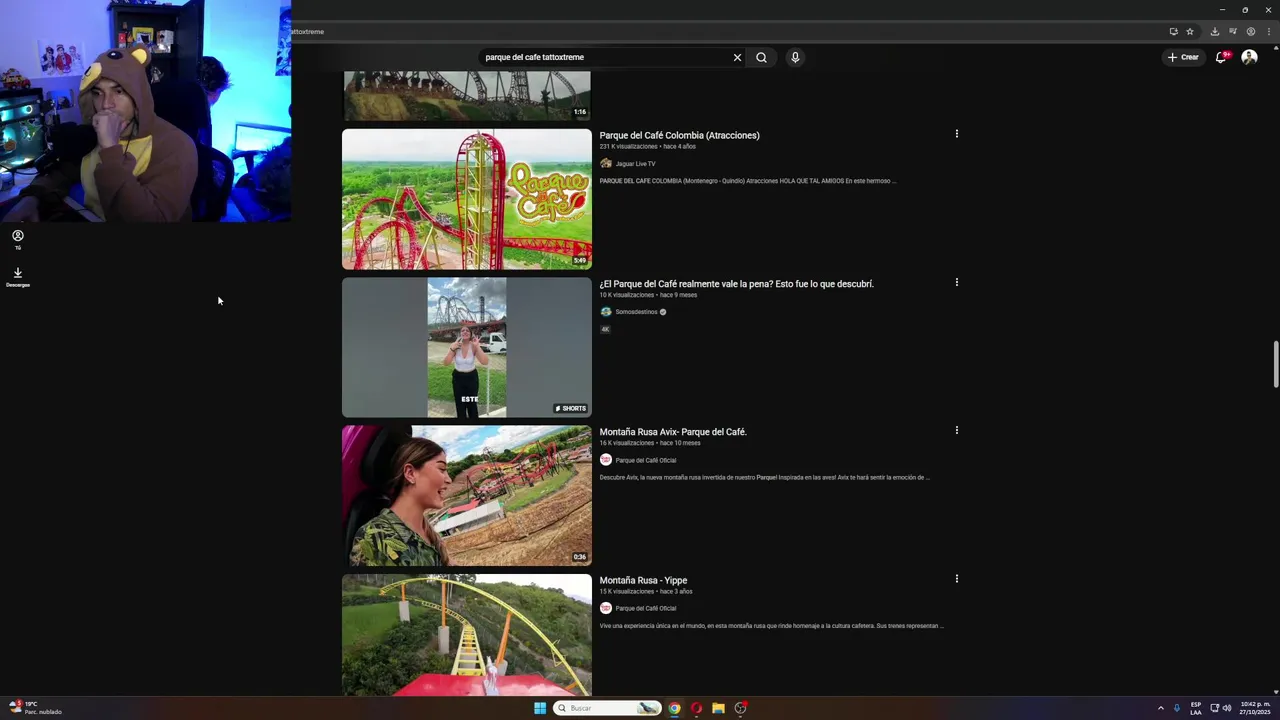Show hidden system tray icons chevron
This screenshot has width=1280, height=720.
(1161, 708)
